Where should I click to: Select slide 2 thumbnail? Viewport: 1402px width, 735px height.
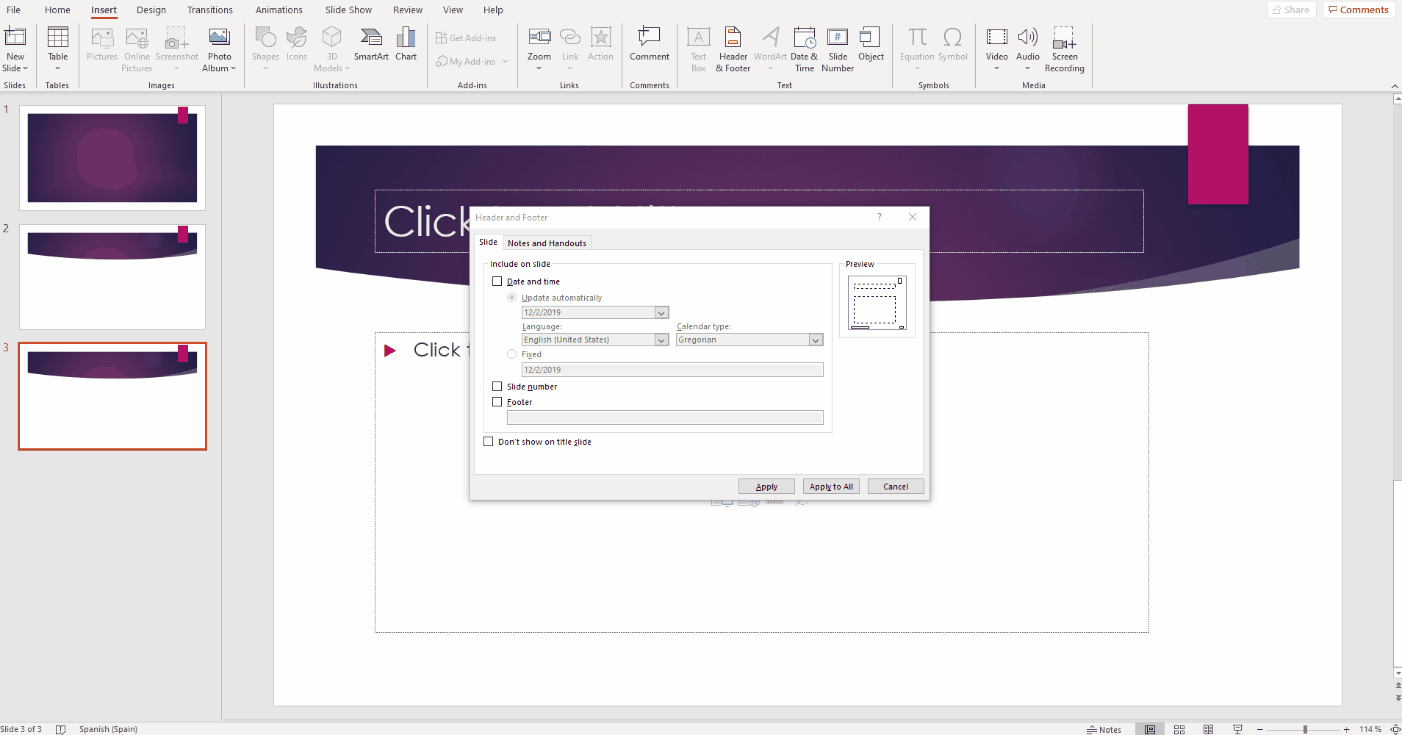112,277
